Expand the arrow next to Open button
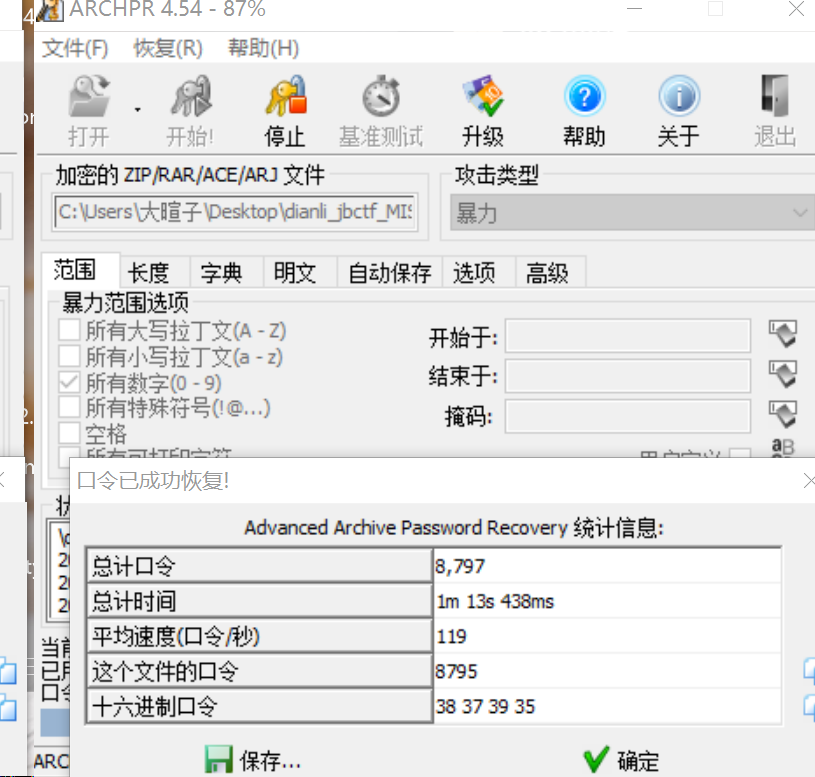The height and width of the screenshot is (777, 815). (x=137, y=110)
